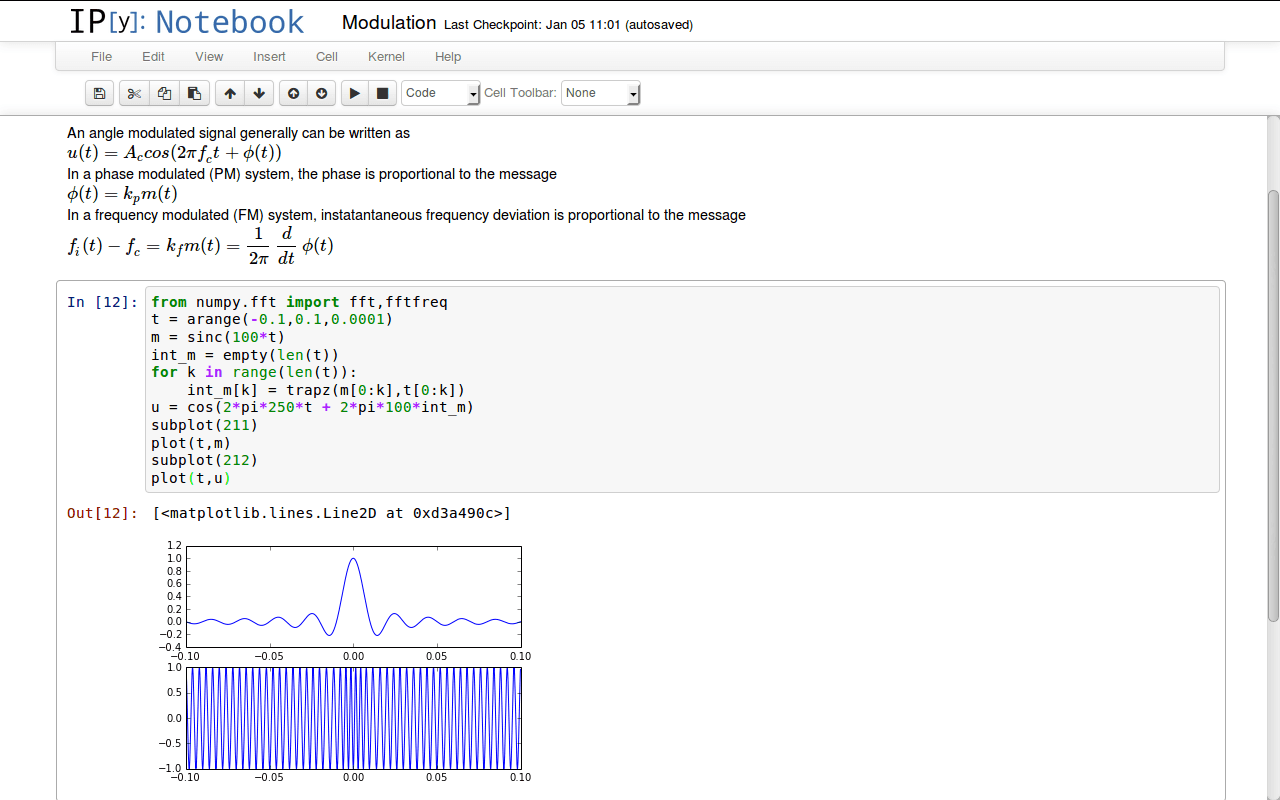Copy the selected cell
The image size is (1280, 800).
tap(164, 93)
